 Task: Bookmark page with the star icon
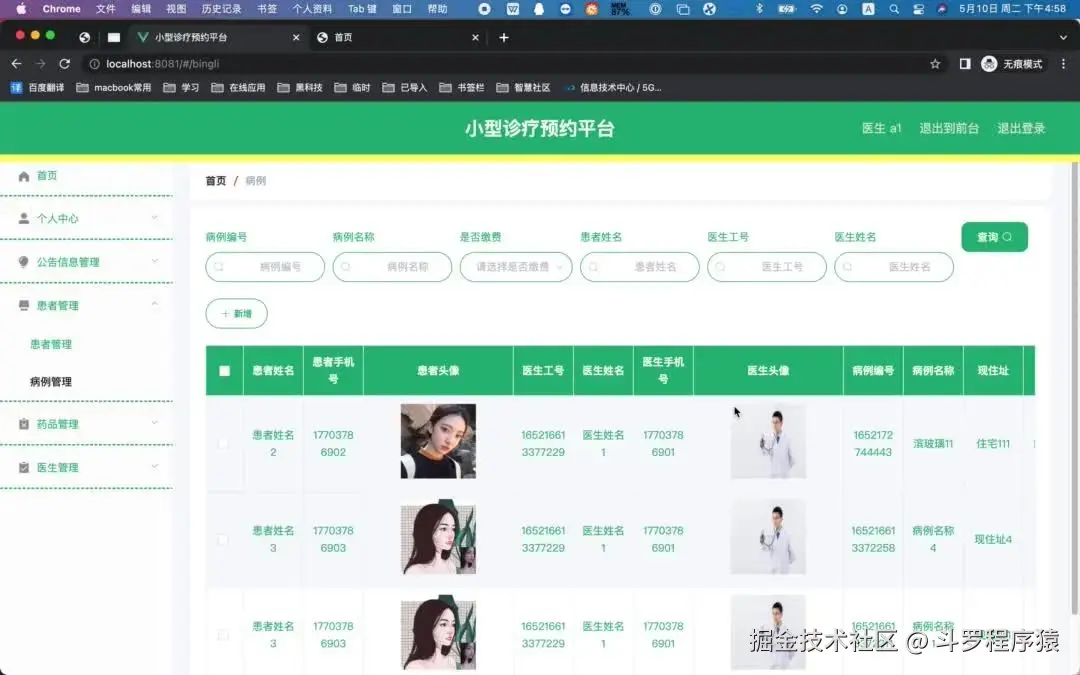935,63
